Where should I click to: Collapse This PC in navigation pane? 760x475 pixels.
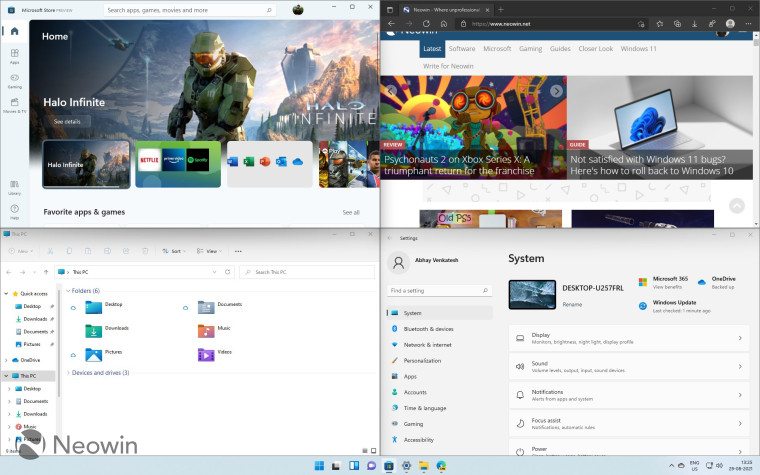tap(6, 376)
